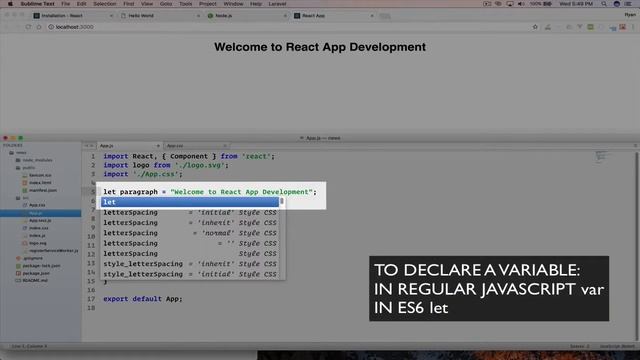Click the import logo code line
Image resolution: width=640 pixels, height=360 pixels.
click(166, 165)
